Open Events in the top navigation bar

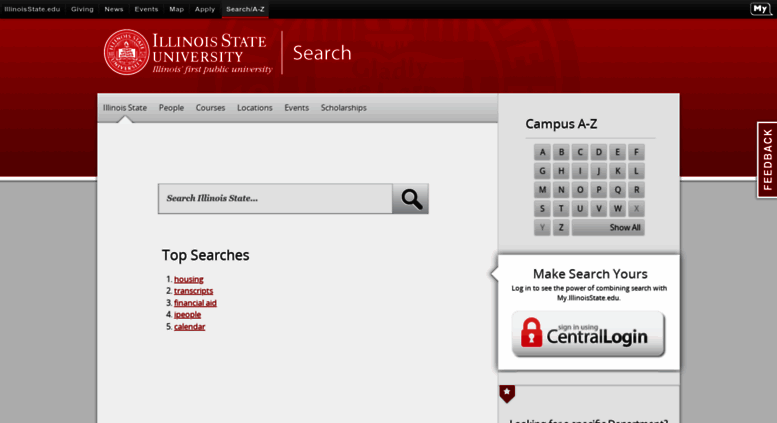click(x=146, y=9)
